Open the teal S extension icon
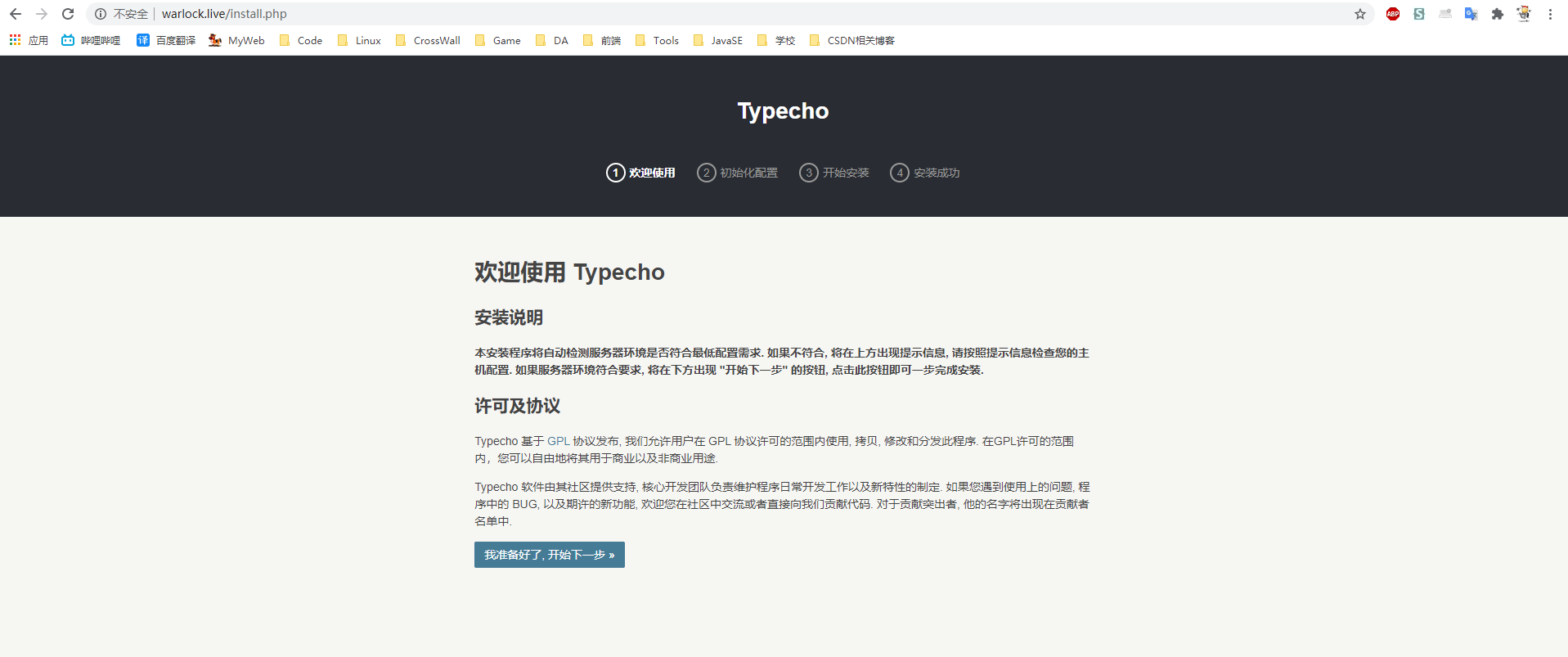Screen dimensions: 1568x657 point(1419,14)
